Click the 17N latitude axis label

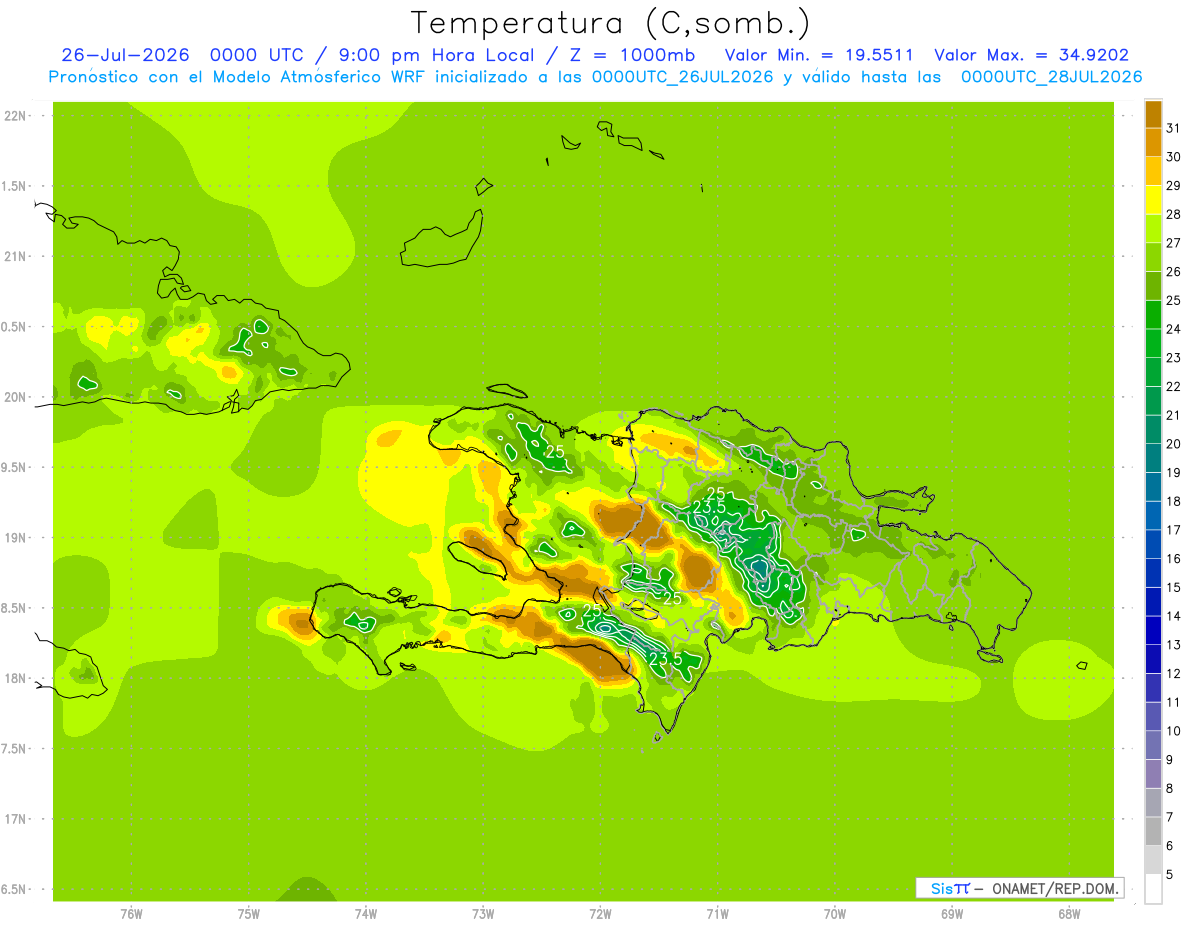[x=15, y=819]
